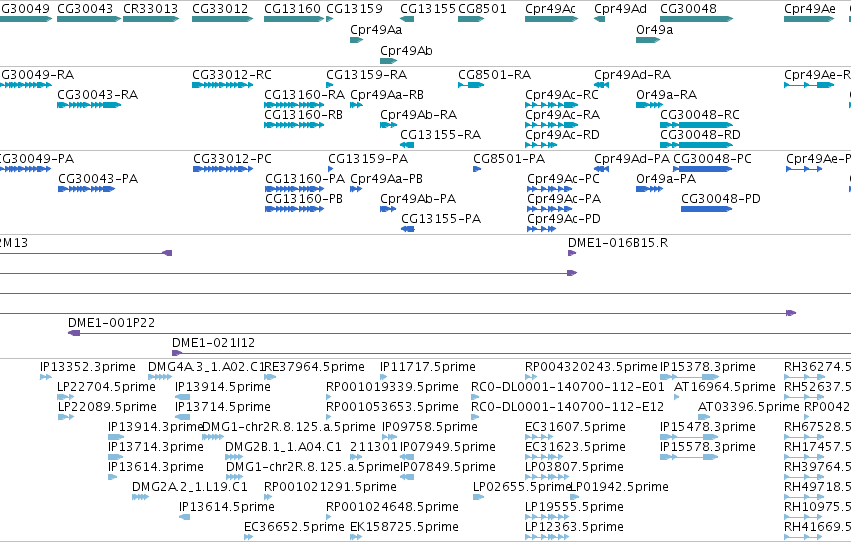Select protein Cpr49Ab-PA
Image resolution: width=851 pixels, height=542 pixels.
pos(388,209)
